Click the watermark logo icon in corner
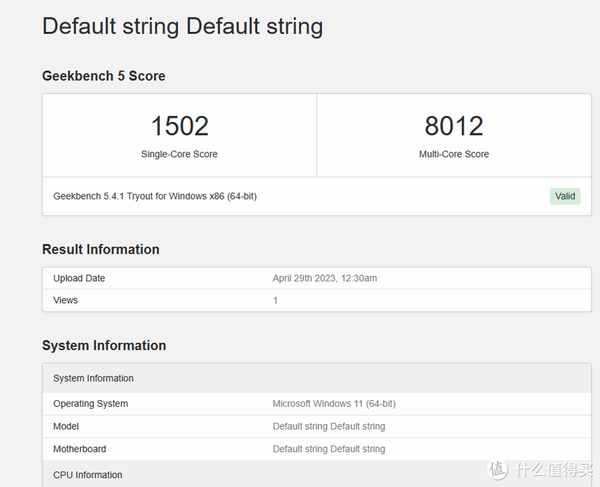 pos(498,469)
